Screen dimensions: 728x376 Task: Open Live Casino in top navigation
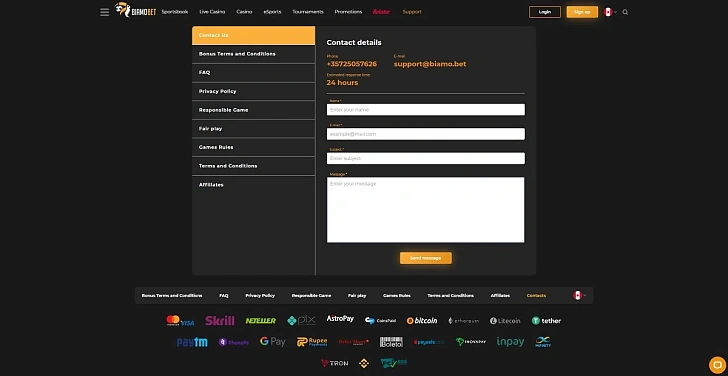click(x=212, y=12)
